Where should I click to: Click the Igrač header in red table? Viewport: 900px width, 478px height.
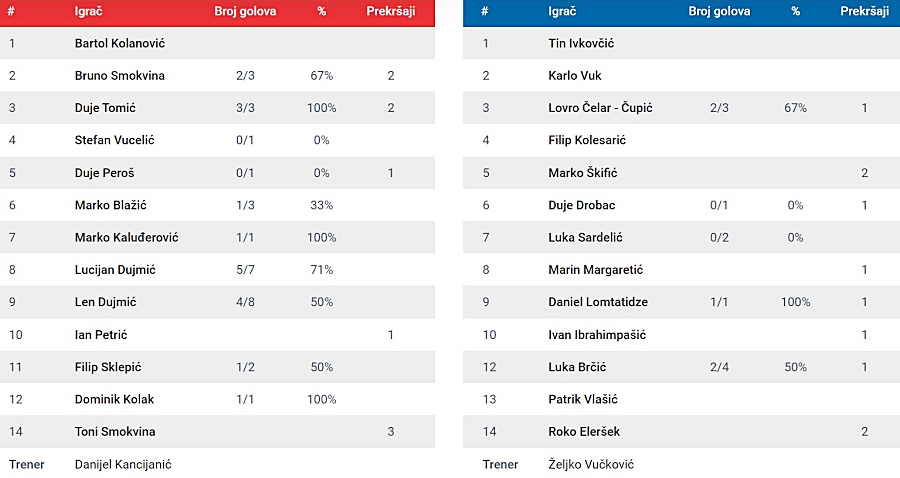(88, 11)
